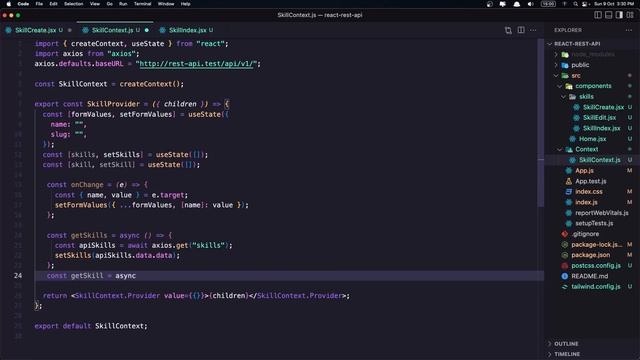Collapse the Context folder
The width and height of the screenshot is (640, 360).
587,149
